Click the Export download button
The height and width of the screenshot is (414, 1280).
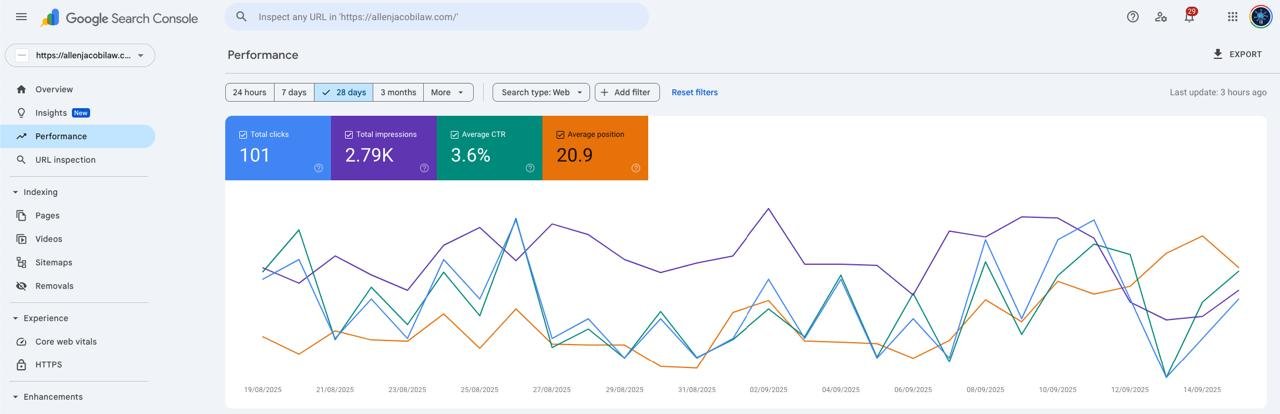point(1237,54)
